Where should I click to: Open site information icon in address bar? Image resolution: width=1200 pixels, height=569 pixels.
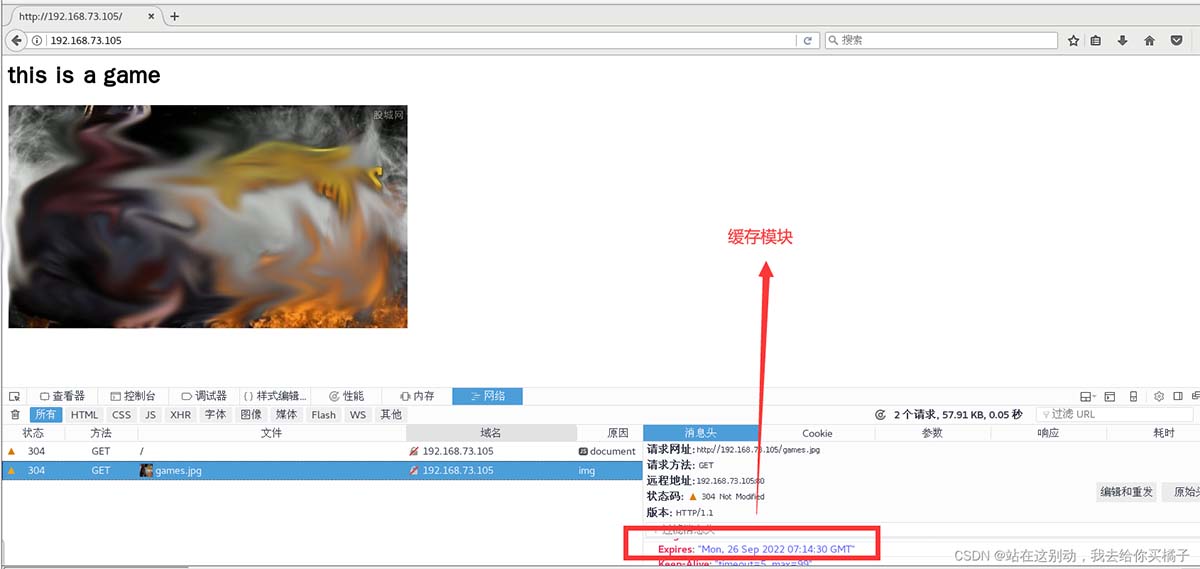click(37, 41)
